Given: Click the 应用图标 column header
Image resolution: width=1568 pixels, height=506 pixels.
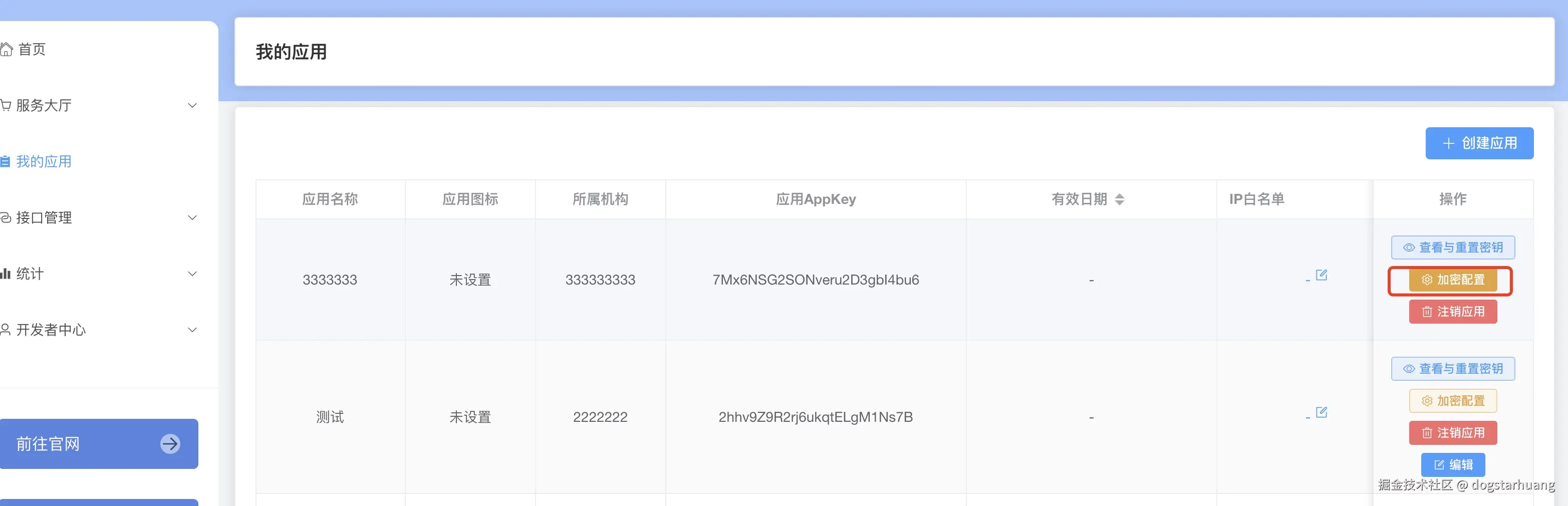Looking at the screenshot, I should pyautogui.click(x=470, y=199).
